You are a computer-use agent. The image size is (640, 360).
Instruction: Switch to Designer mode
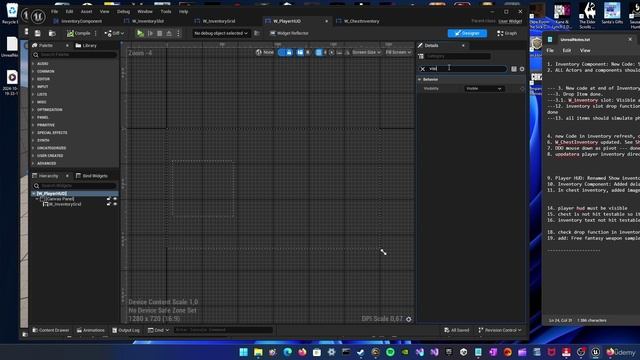point(467,33)
